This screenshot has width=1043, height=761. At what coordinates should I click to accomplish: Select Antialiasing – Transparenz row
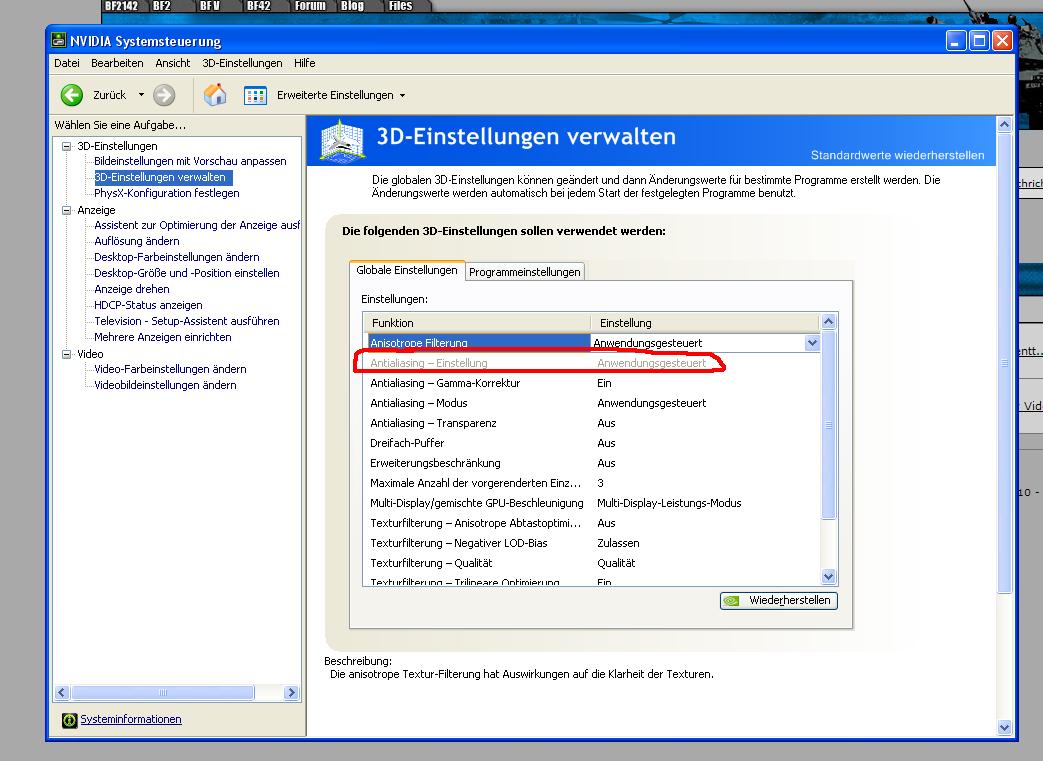point(593,423)
